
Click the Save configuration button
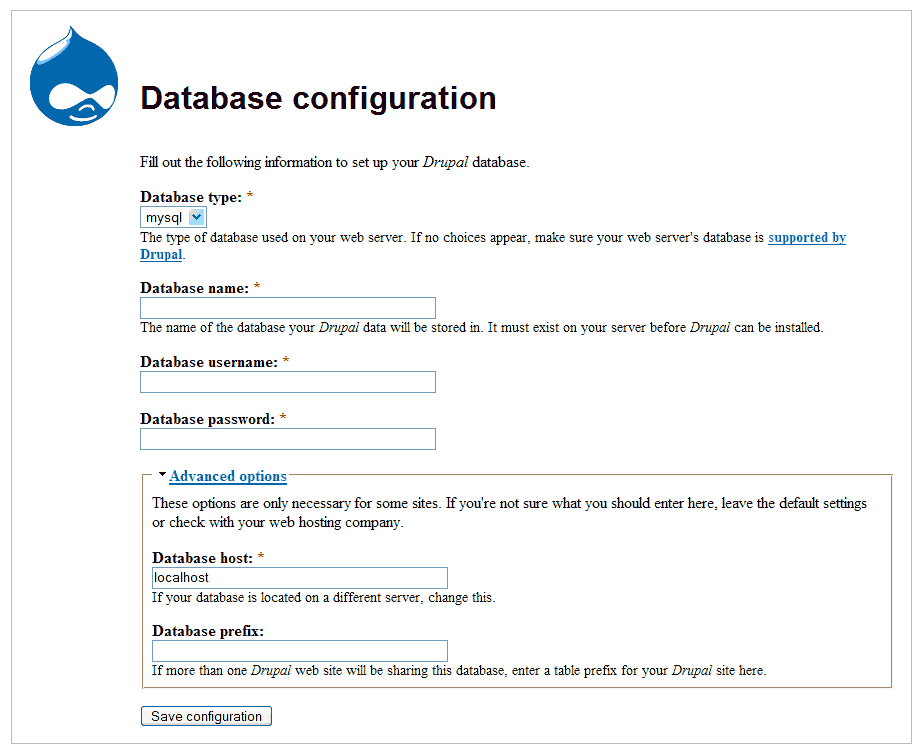(x=206, y=716)
